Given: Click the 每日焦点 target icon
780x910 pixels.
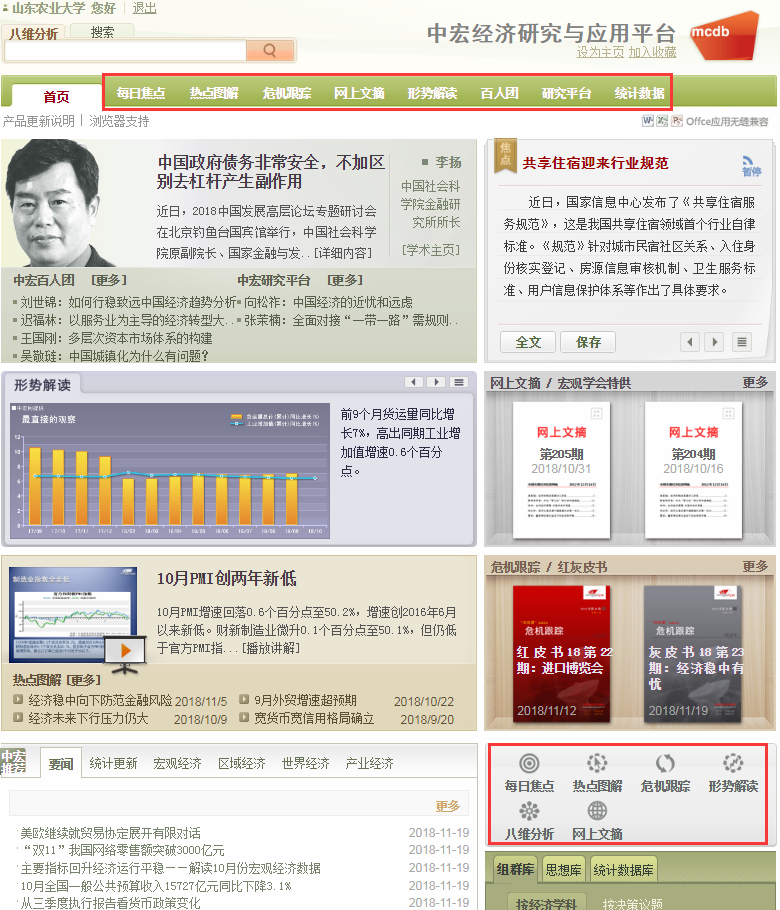Looking at the screenshot, I should (530, 763).
